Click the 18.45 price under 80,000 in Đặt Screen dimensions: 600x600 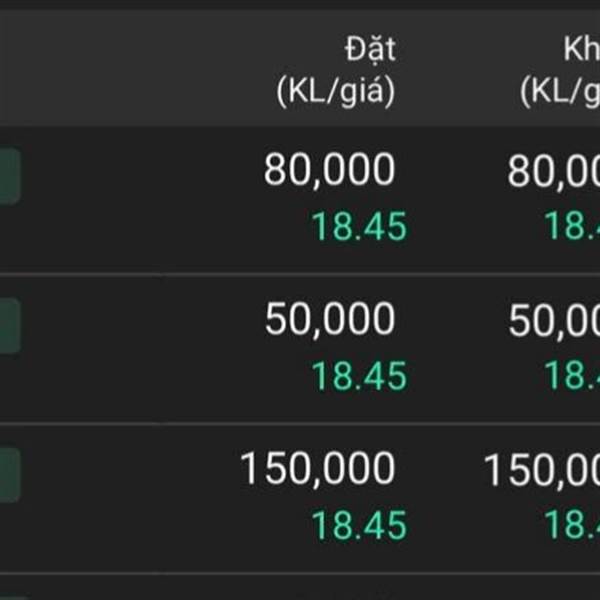[x=359, y=228]
